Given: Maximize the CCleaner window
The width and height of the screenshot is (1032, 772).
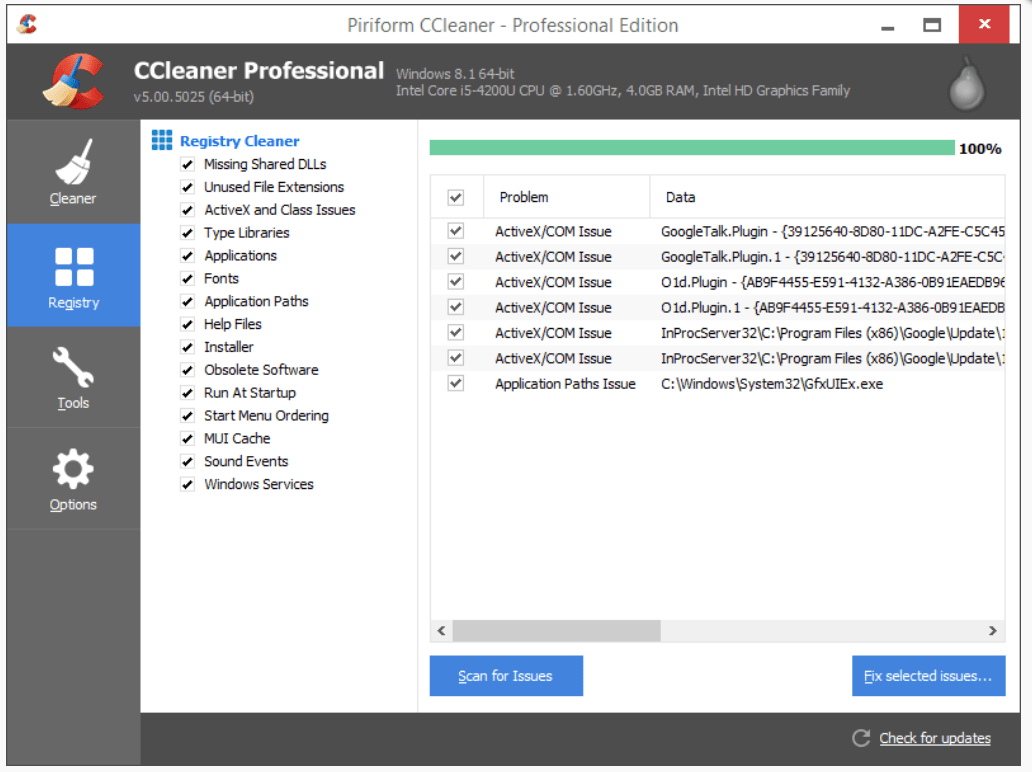Looking at the screenshot, I should coord(932,26).
